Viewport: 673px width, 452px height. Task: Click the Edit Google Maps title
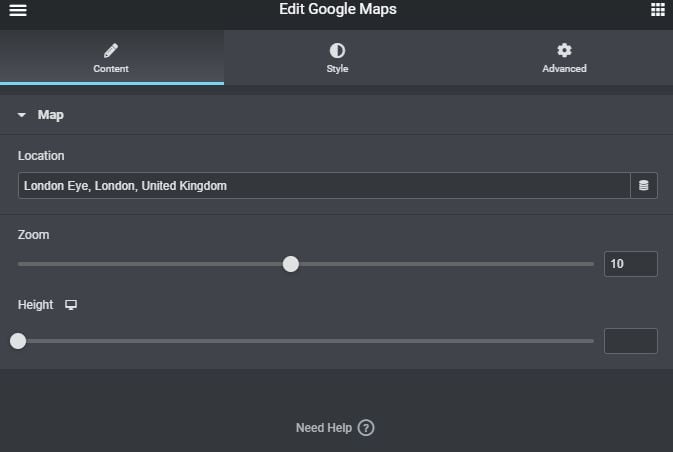click(x=338, y=9)
